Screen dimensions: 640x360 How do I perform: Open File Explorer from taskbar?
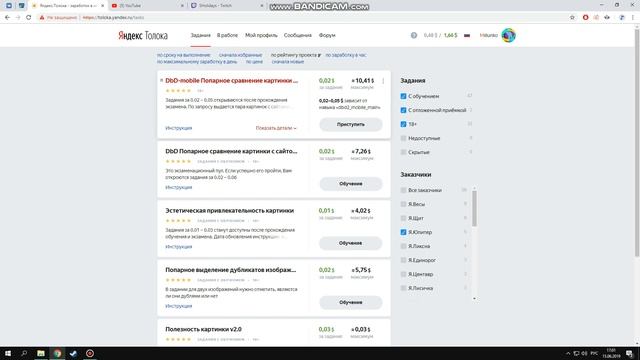[41, 353]
